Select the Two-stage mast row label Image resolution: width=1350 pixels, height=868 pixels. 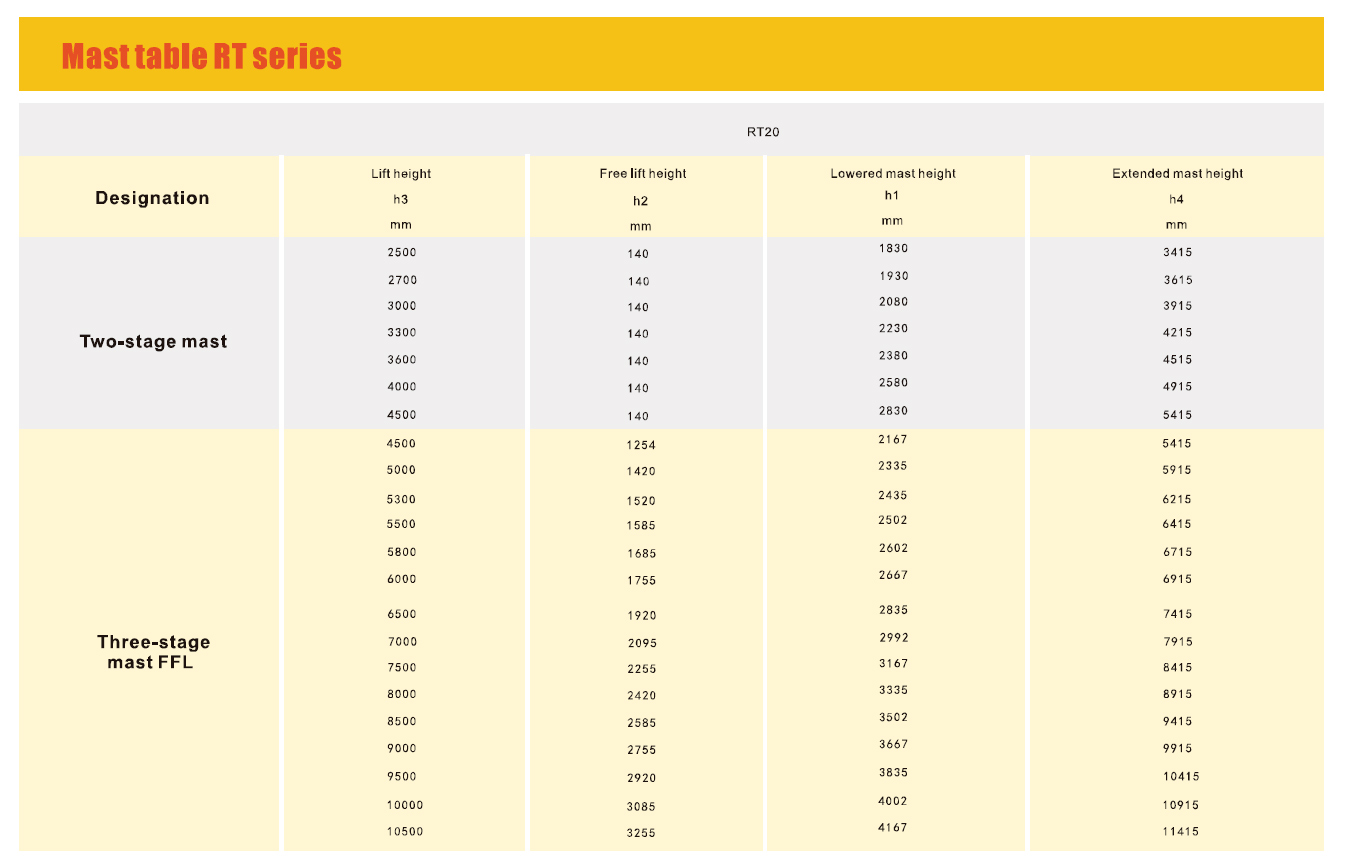pyautogui.click(x=153, y=341)
